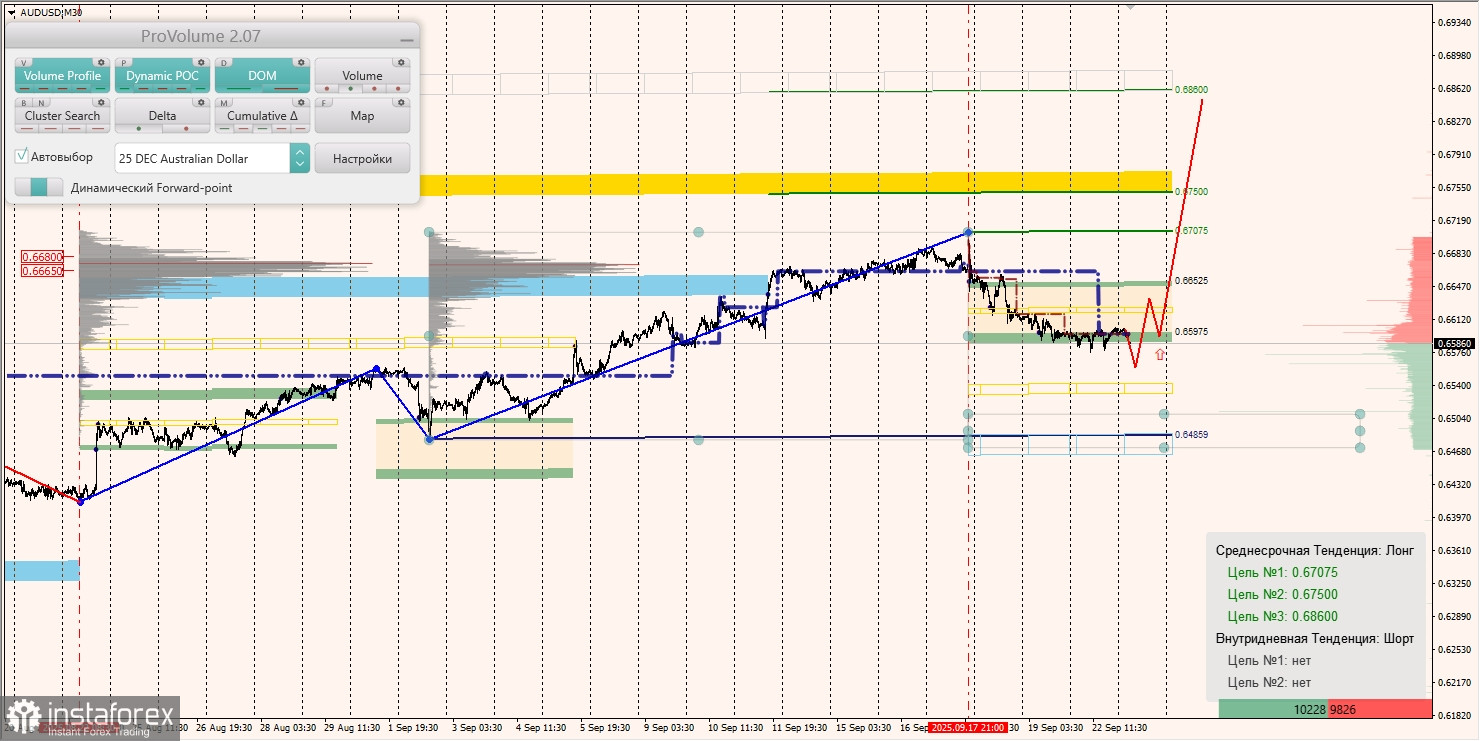Viewport: 1480px width, 741px height.
Task: Toggle the Cumulative Δ indicator
Action: click(x=262, y=116)
